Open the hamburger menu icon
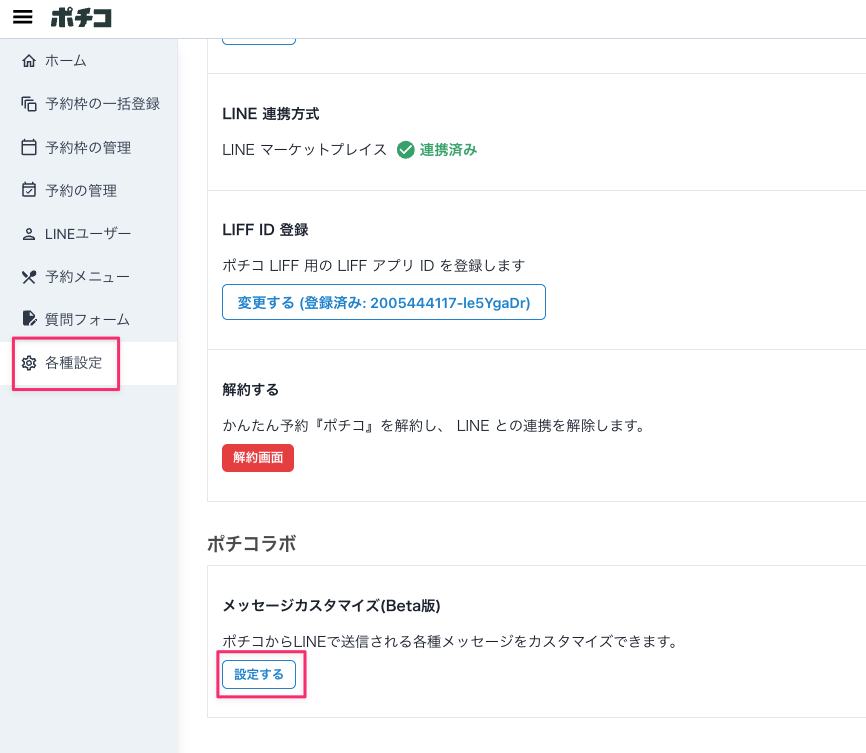Image resolution: width=866 pixels, height=753 pixels. (x=23, y=17)
